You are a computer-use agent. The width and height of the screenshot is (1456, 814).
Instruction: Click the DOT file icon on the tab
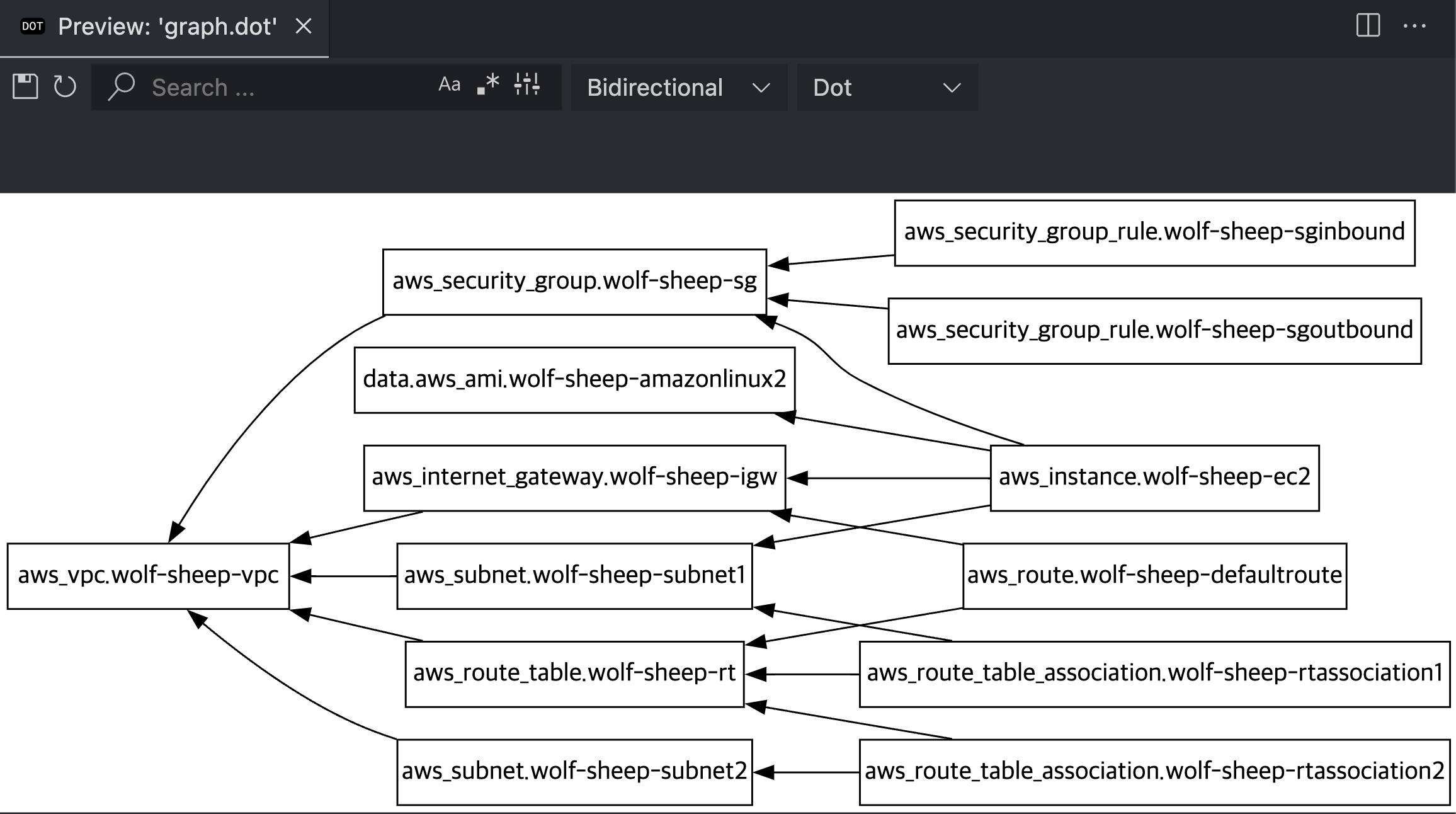click(32, 26)
